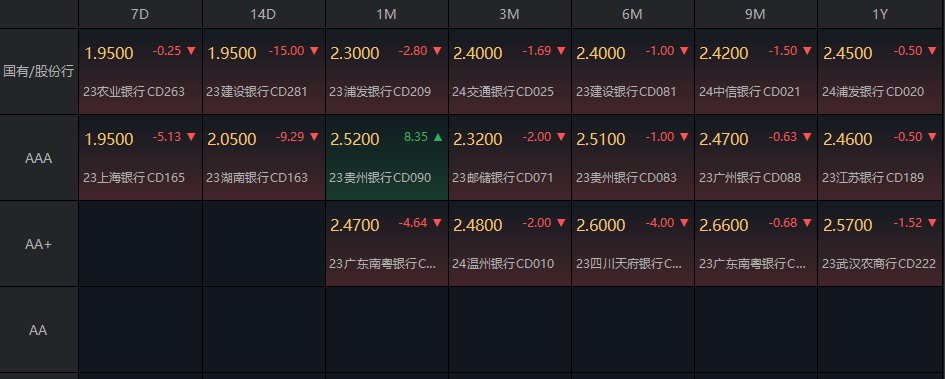Select the 1Y tenor column header
This screenshot has width=945, height=379.
click(881, 14)
